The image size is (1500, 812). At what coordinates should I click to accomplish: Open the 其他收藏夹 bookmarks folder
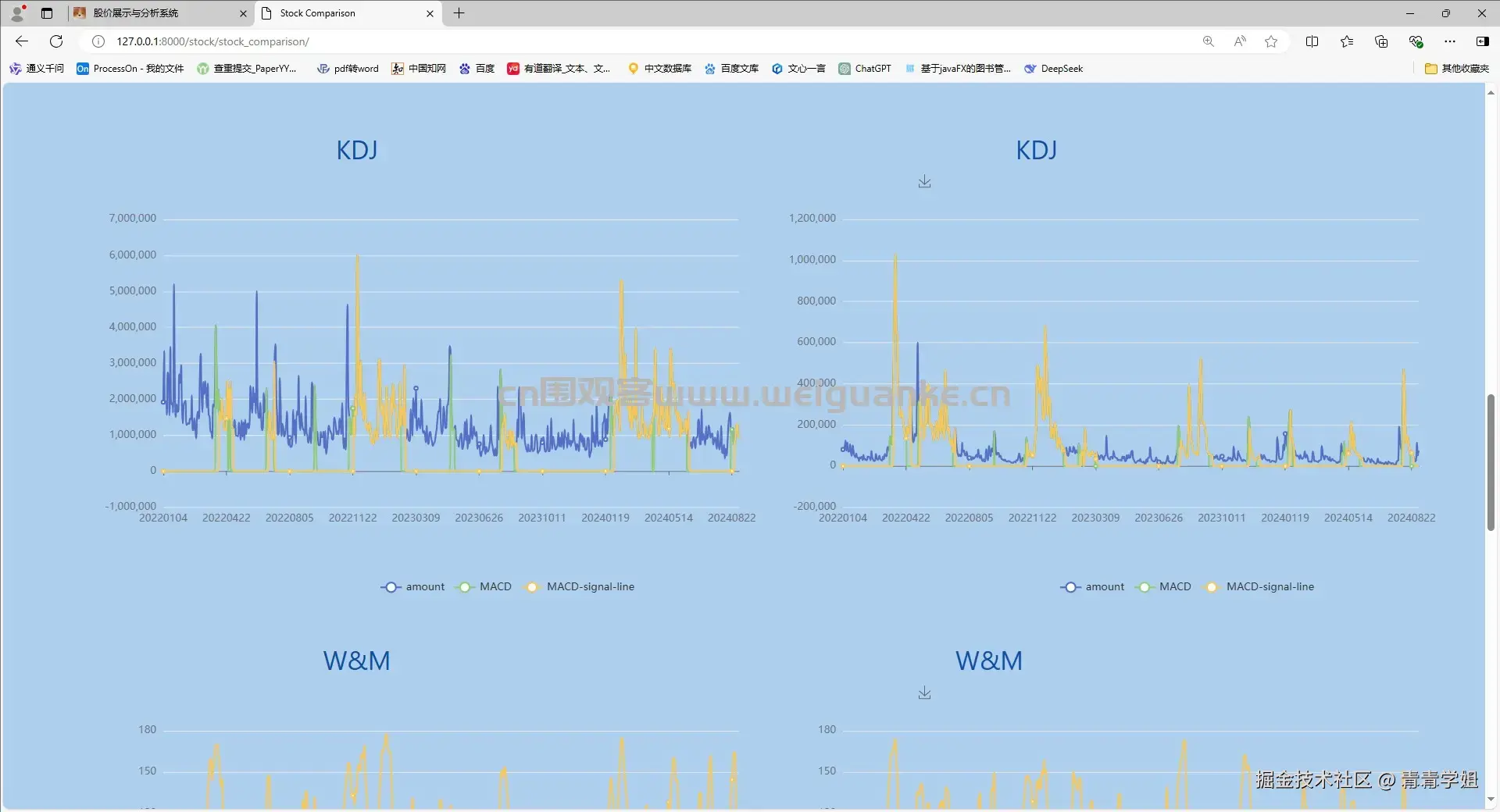click(x=1457, y=69)
